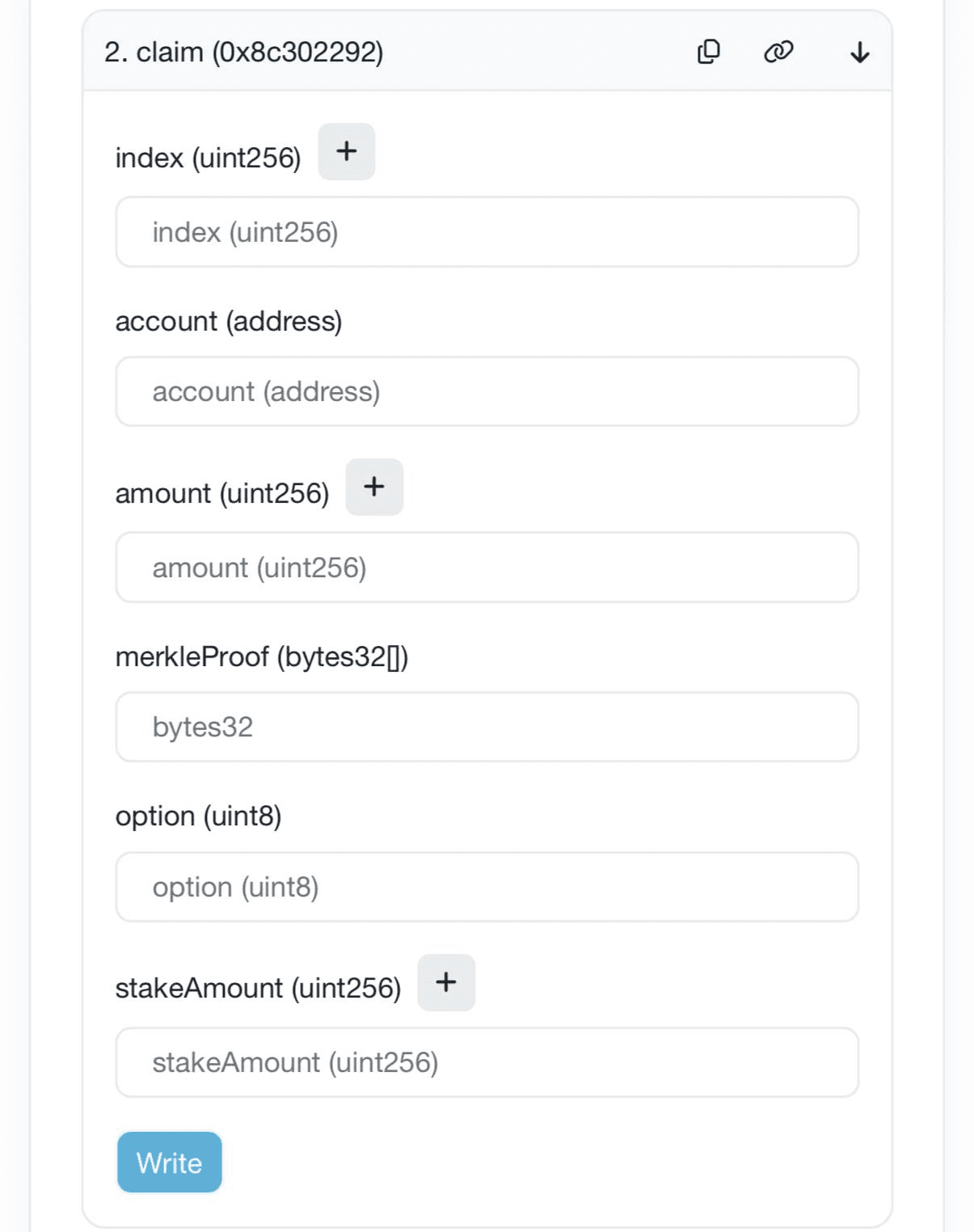Viewport: 974px width, 1232px height.
Task: Focus the account (address) input field
Action: (x=487, y=391)
